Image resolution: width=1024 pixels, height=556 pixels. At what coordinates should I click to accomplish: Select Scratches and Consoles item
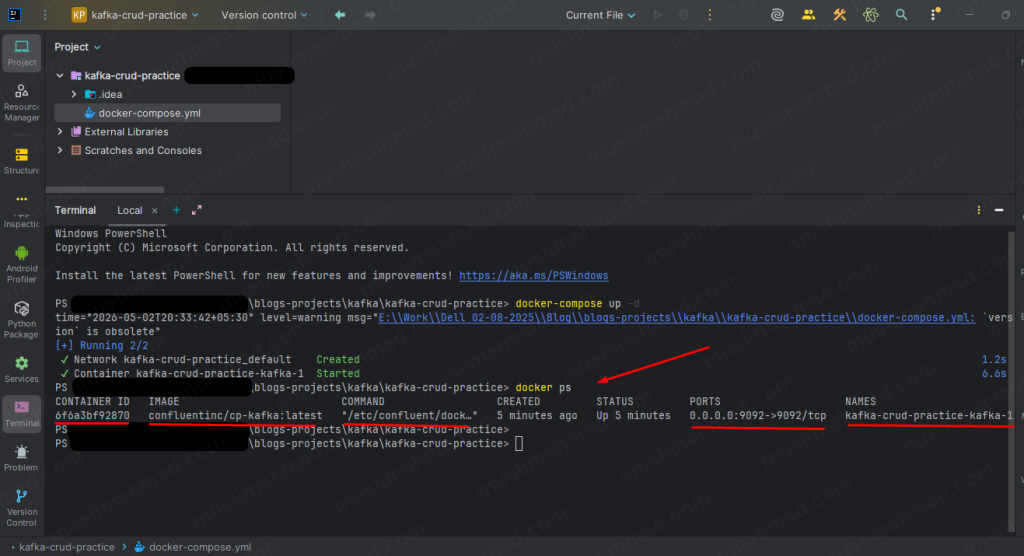coord(143,150)
